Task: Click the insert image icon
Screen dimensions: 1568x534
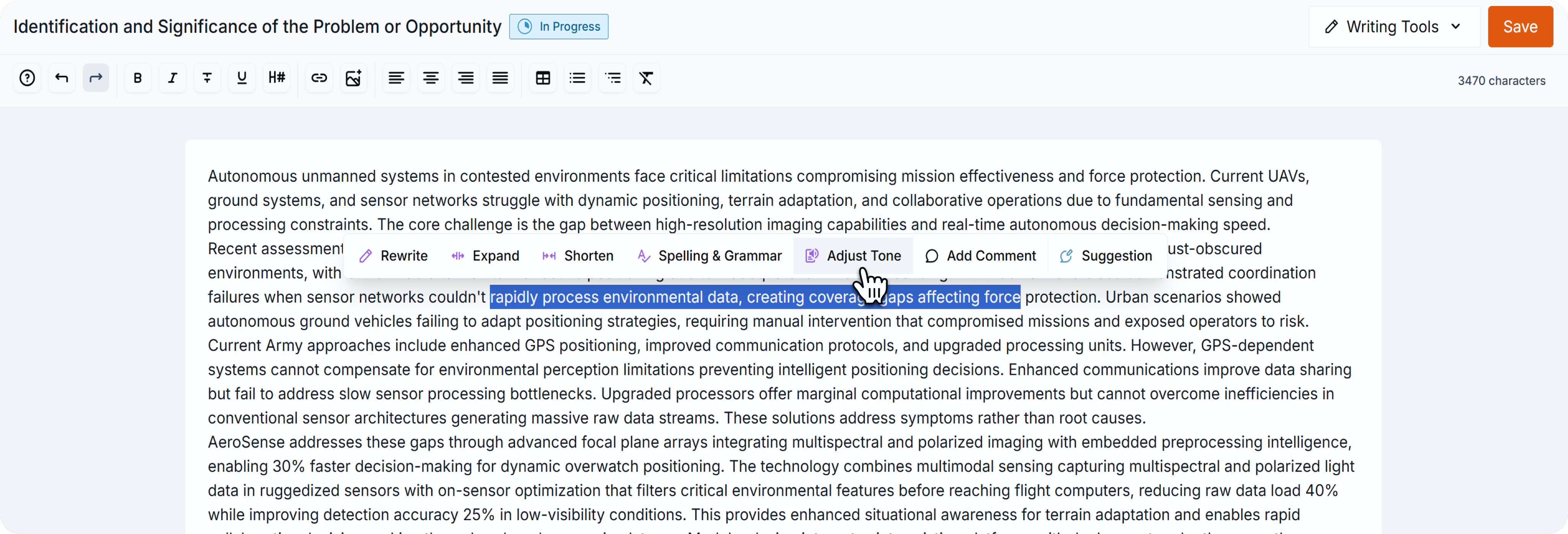Action: 354,78
